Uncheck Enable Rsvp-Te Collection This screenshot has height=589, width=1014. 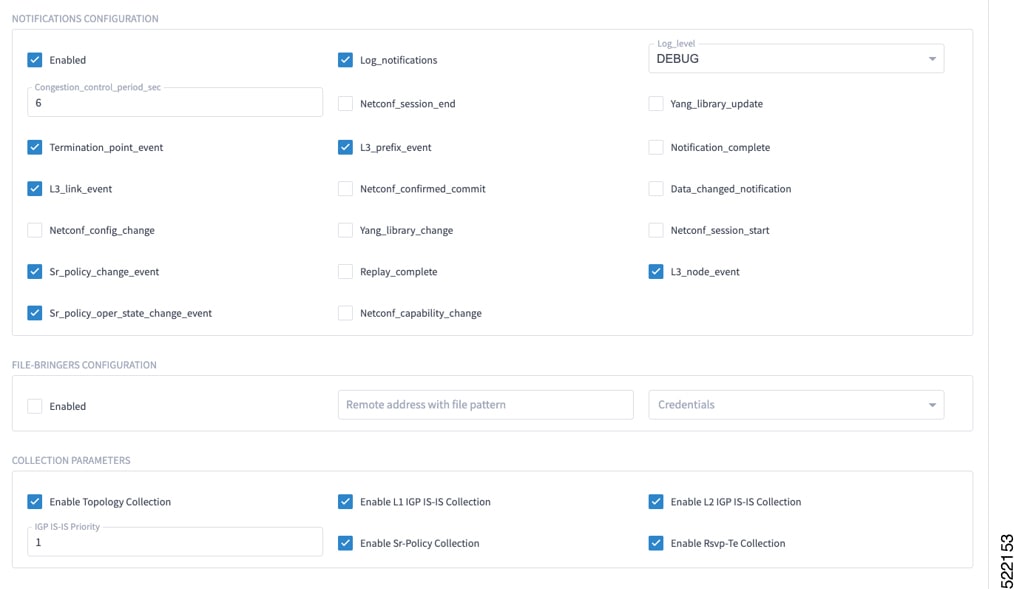click(656, 543)
